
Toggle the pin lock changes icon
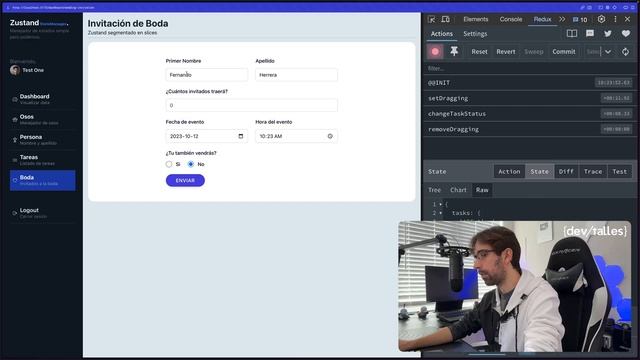[454, 51]
